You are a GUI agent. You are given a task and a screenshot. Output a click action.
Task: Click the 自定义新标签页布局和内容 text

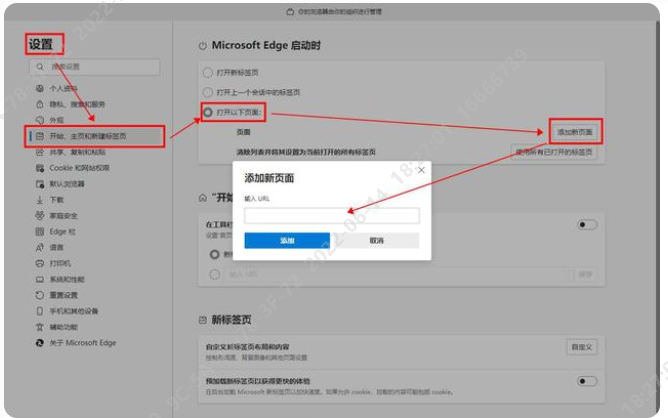point(248,347)
